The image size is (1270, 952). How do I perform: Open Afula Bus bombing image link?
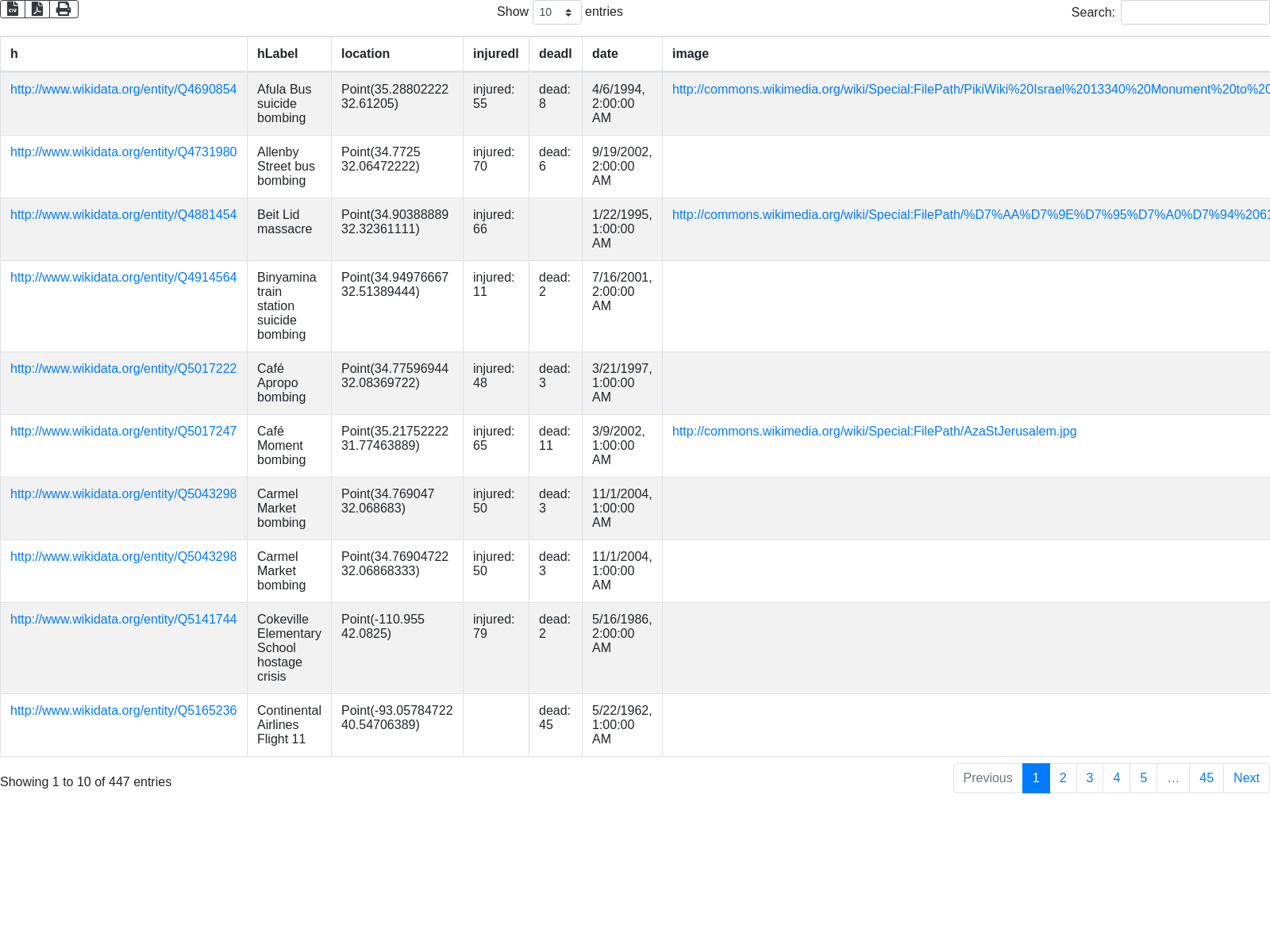click(x=968, y=90)
